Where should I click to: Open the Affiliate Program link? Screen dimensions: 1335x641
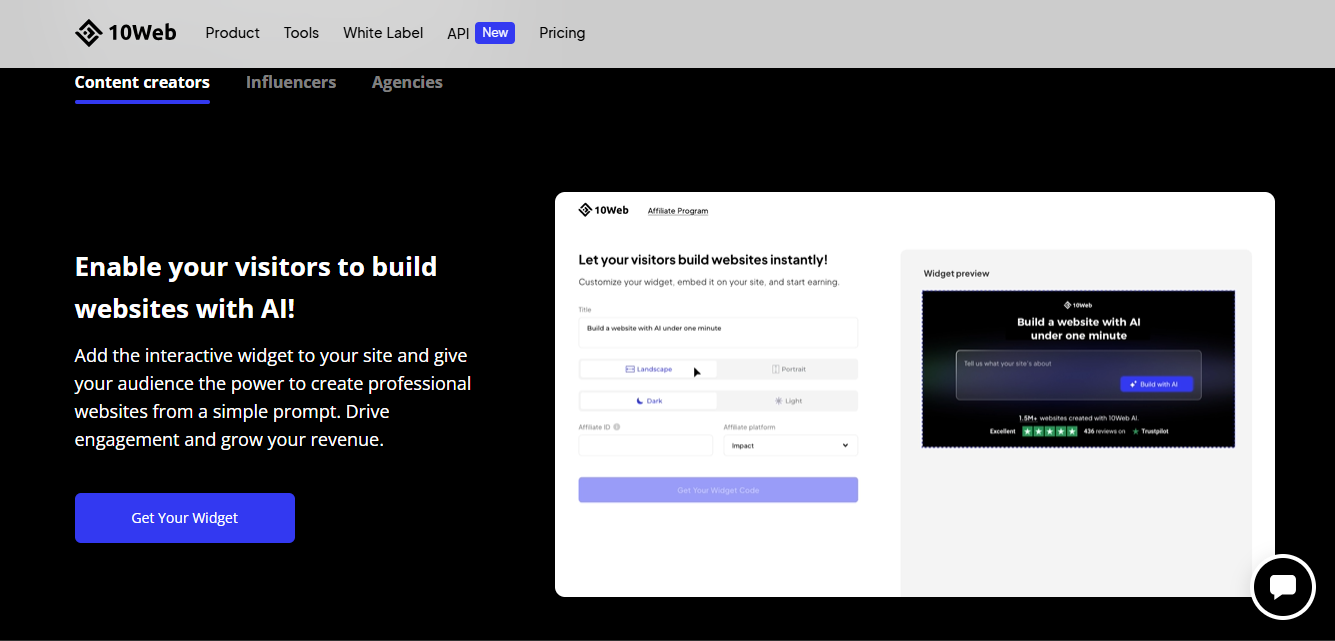677,210
